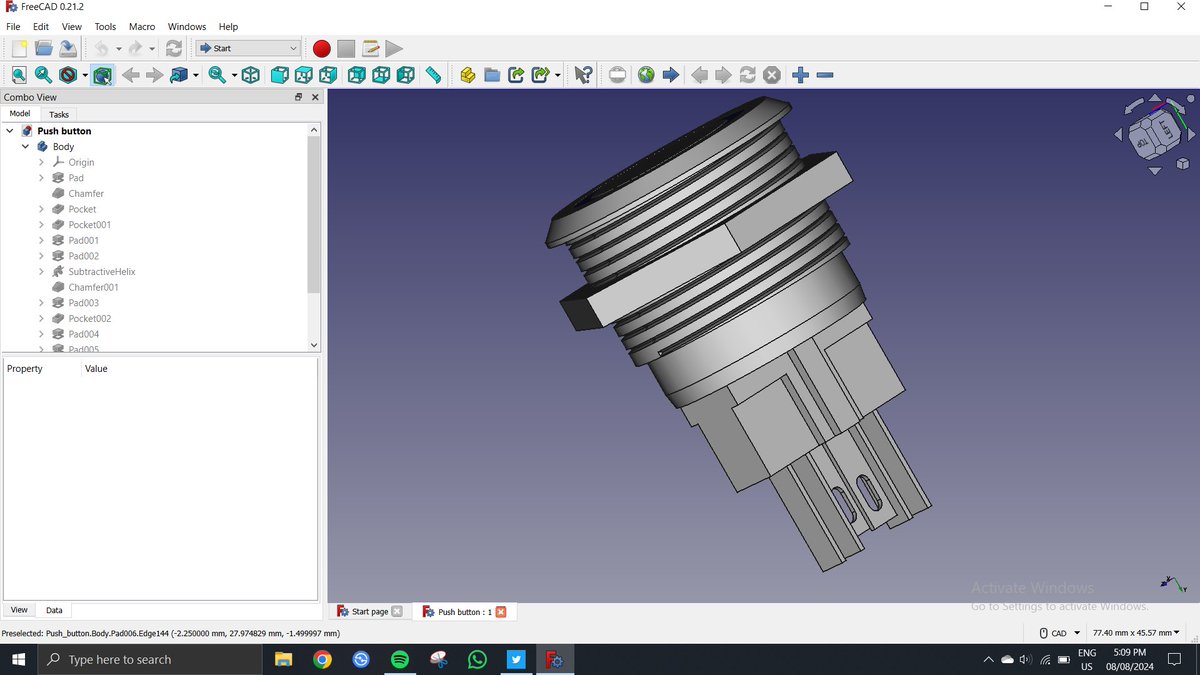Open the Macro menu
This screenshot has height=675, width=1200.
click(142, 27)
